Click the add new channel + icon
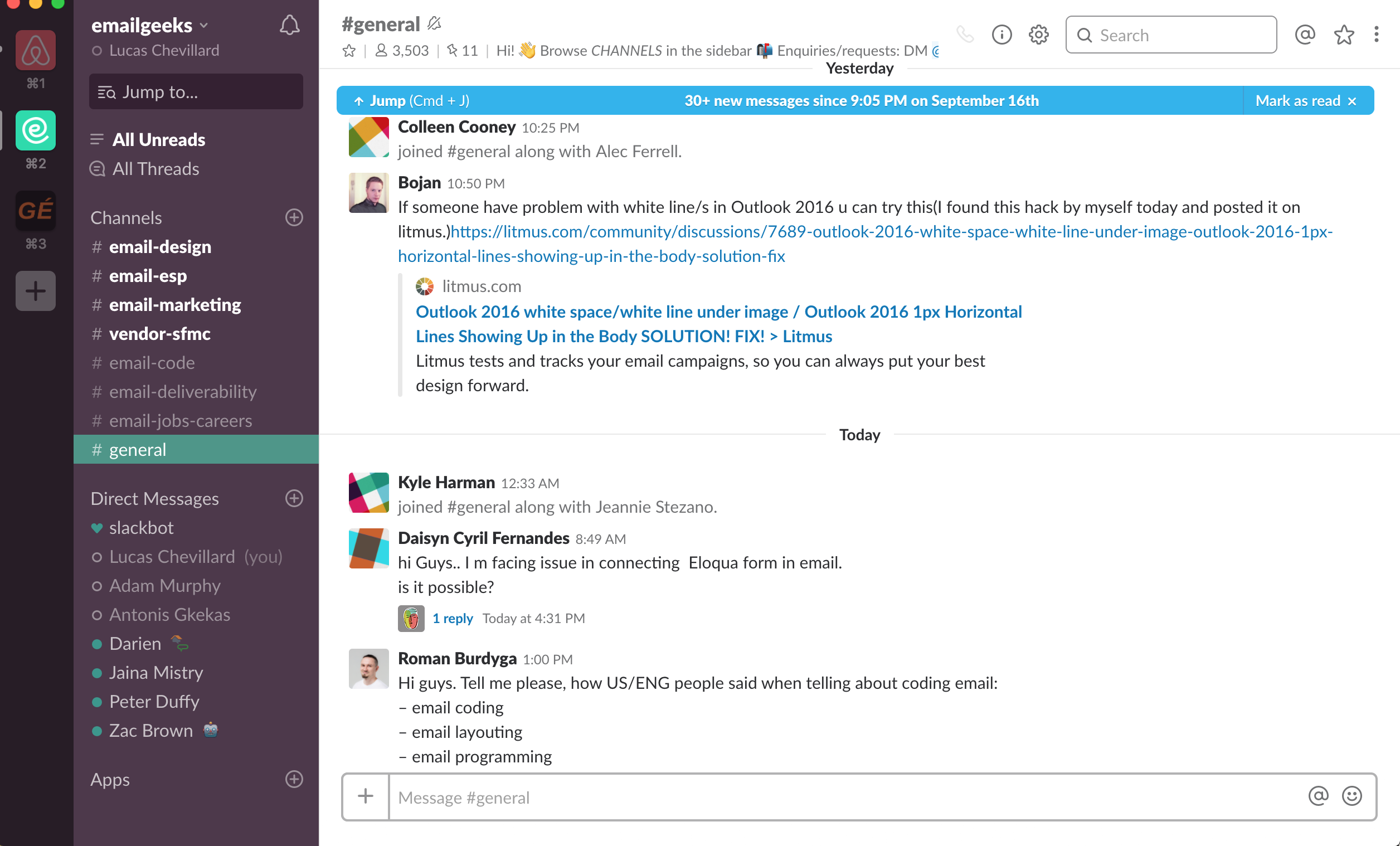 295,217
